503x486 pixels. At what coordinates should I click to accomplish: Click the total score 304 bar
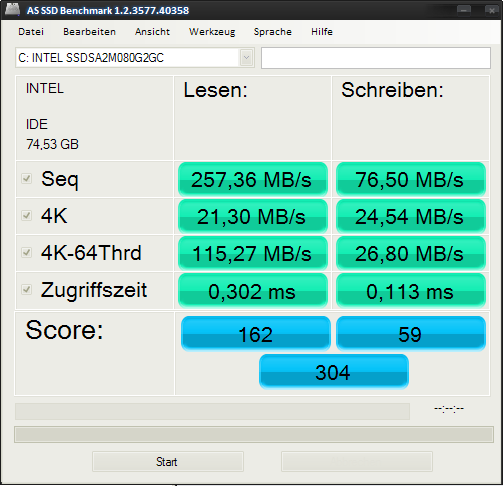coord(334,372)
